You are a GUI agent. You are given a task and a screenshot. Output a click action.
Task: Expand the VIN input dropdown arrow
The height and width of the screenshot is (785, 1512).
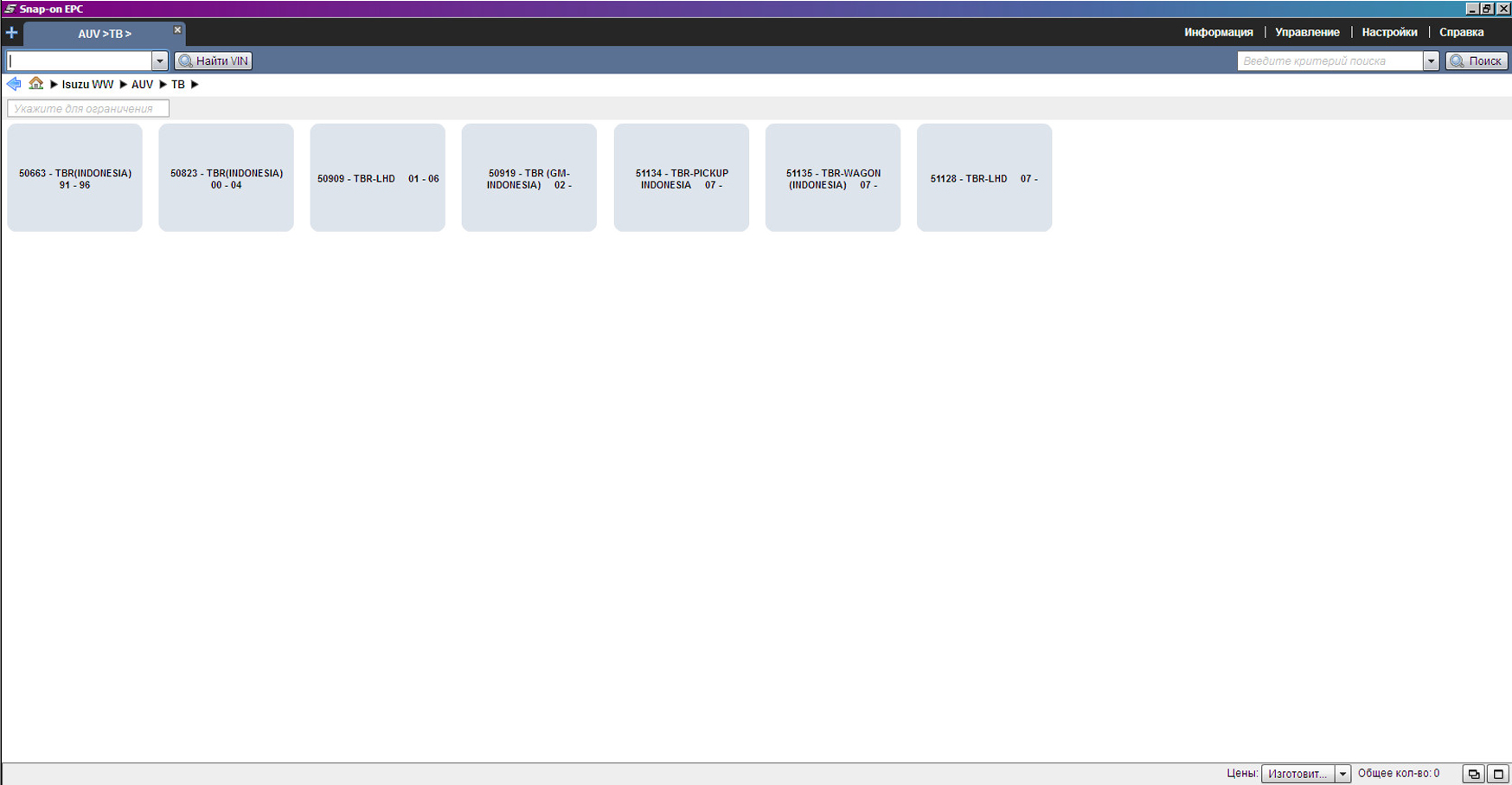159,61
